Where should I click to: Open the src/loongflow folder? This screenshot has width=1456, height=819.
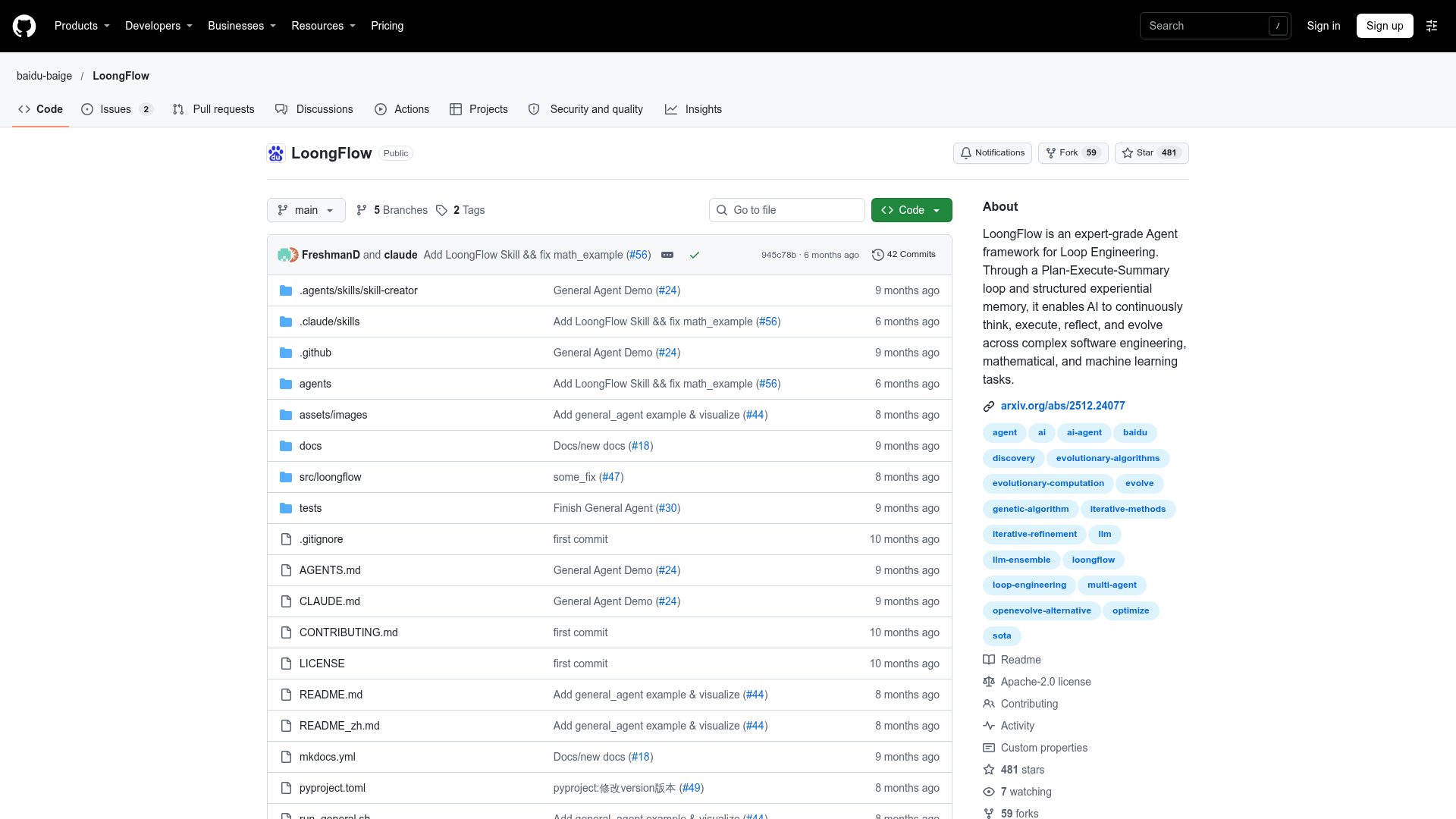click(x=330, y=477)
